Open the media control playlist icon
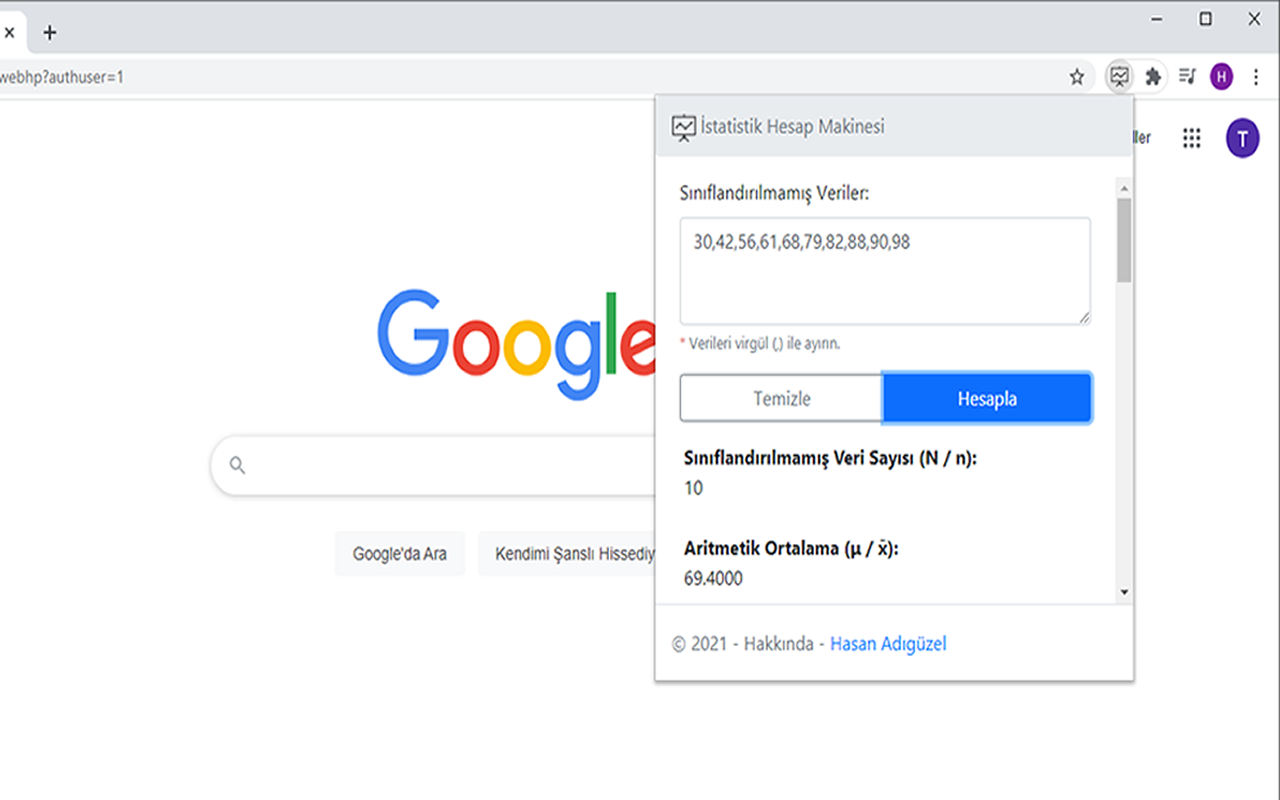This screenshot has height=800, width=1280. [x=1187, y=76]
